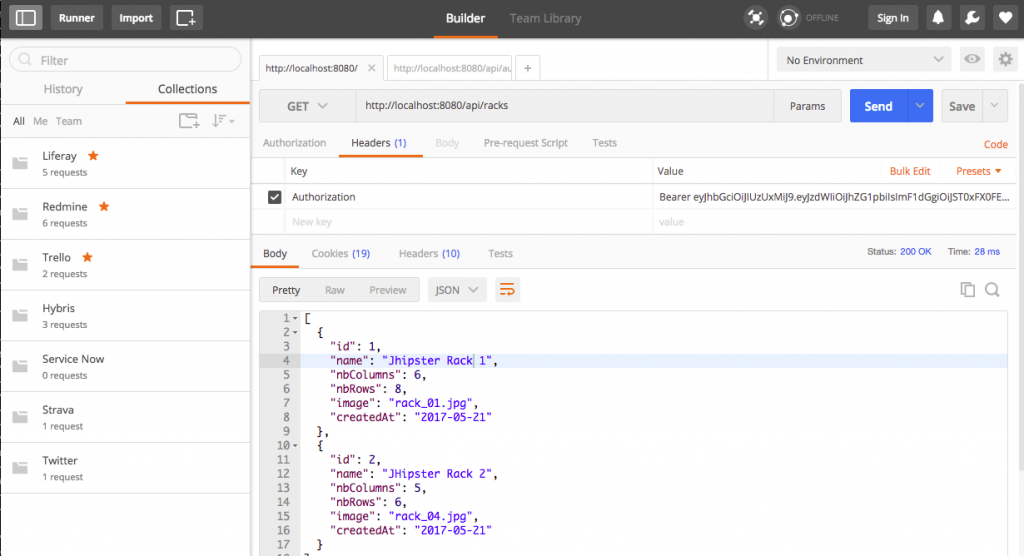Copy response body to clipboard icon
The width and height of the screenshot is (1024, 556).
tap(967, 290)
